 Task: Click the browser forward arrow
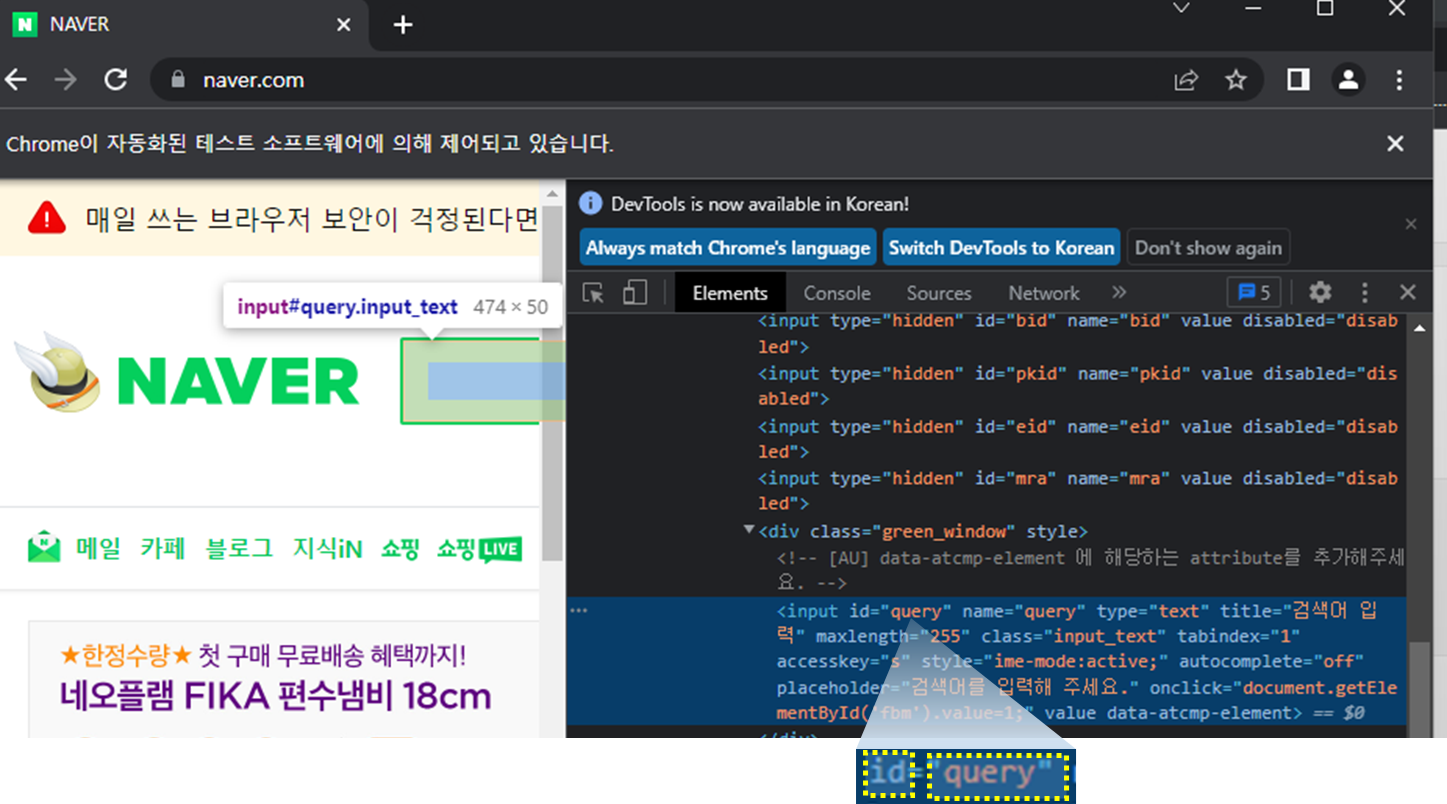[x=66, y=80]
